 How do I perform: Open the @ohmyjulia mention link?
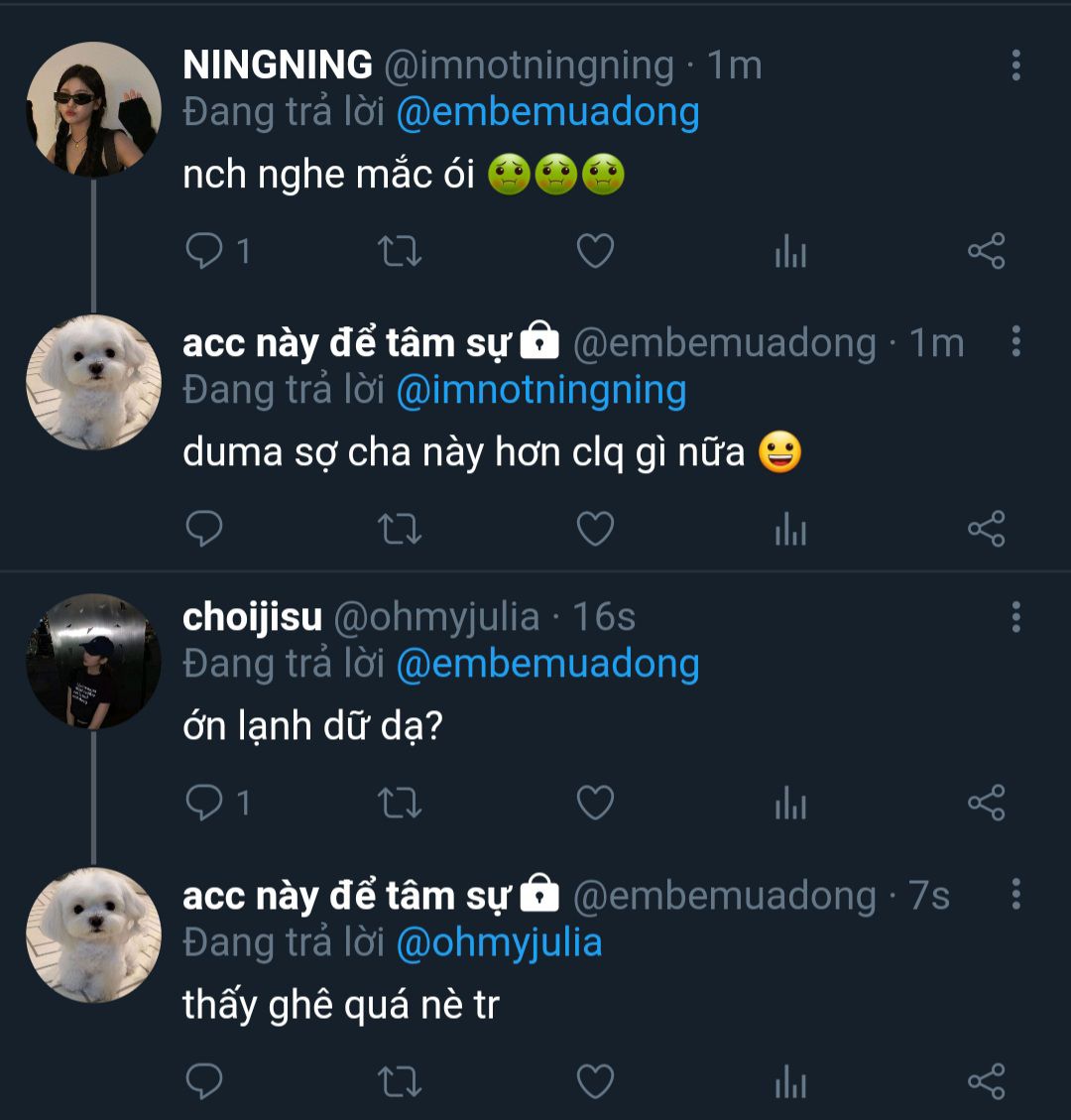pyautogui.click(x=499, y=942)
